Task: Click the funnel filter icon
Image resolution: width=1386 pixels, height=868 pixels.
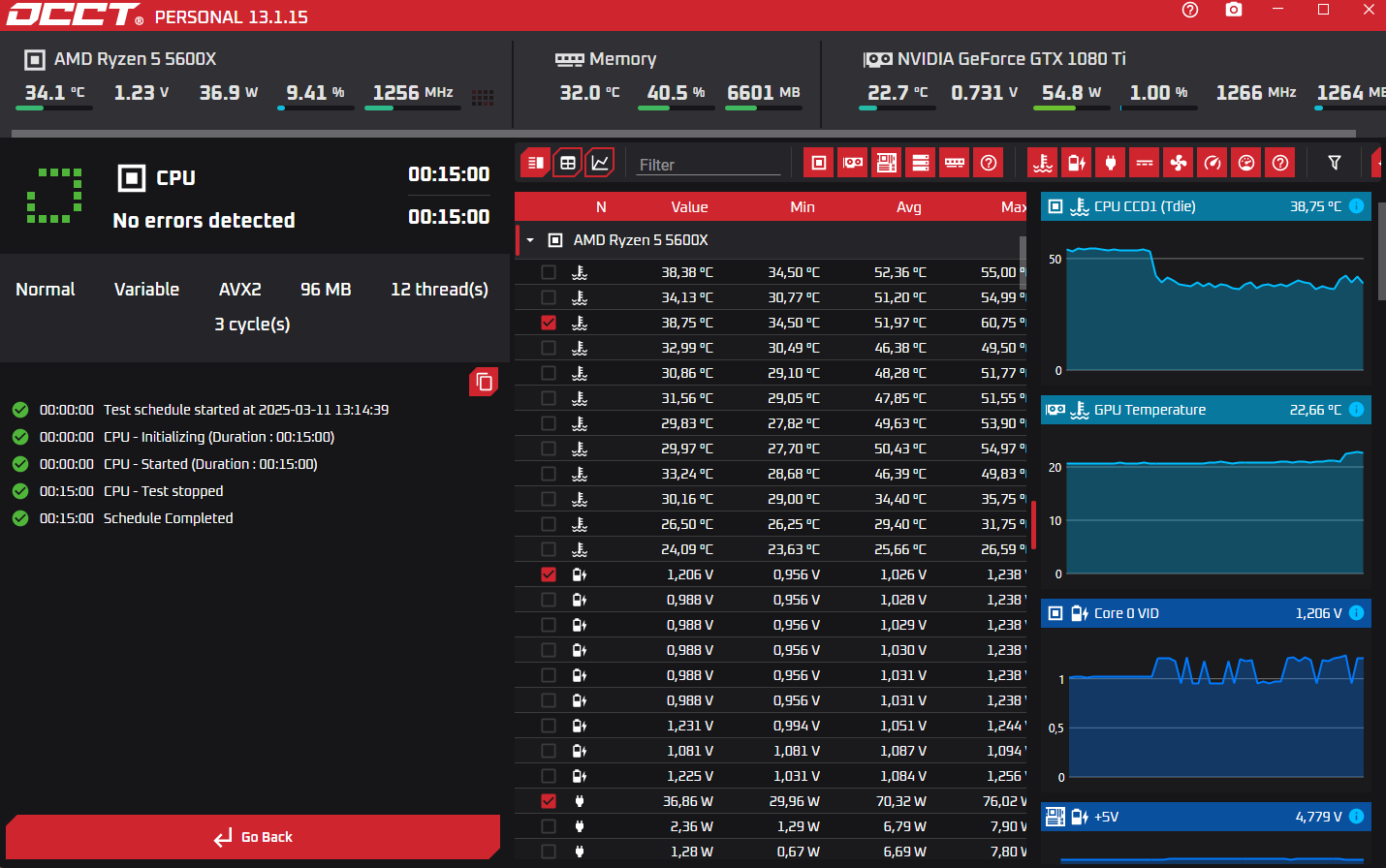Action: coord(1335,163)
